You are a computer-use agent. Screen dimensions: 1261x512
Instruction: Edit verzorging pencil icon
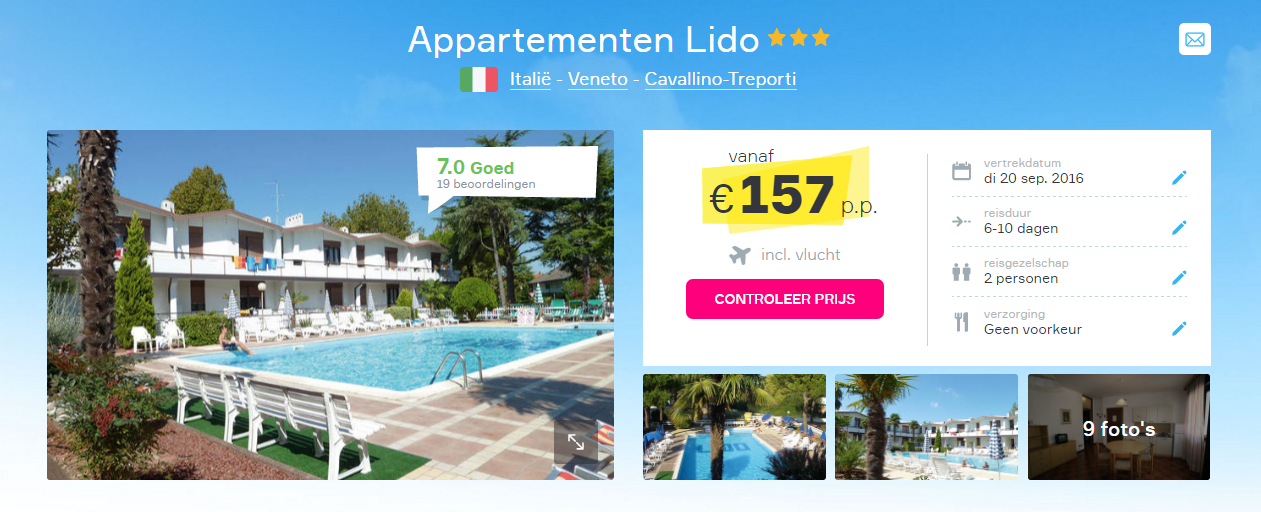coord(1179,328)
